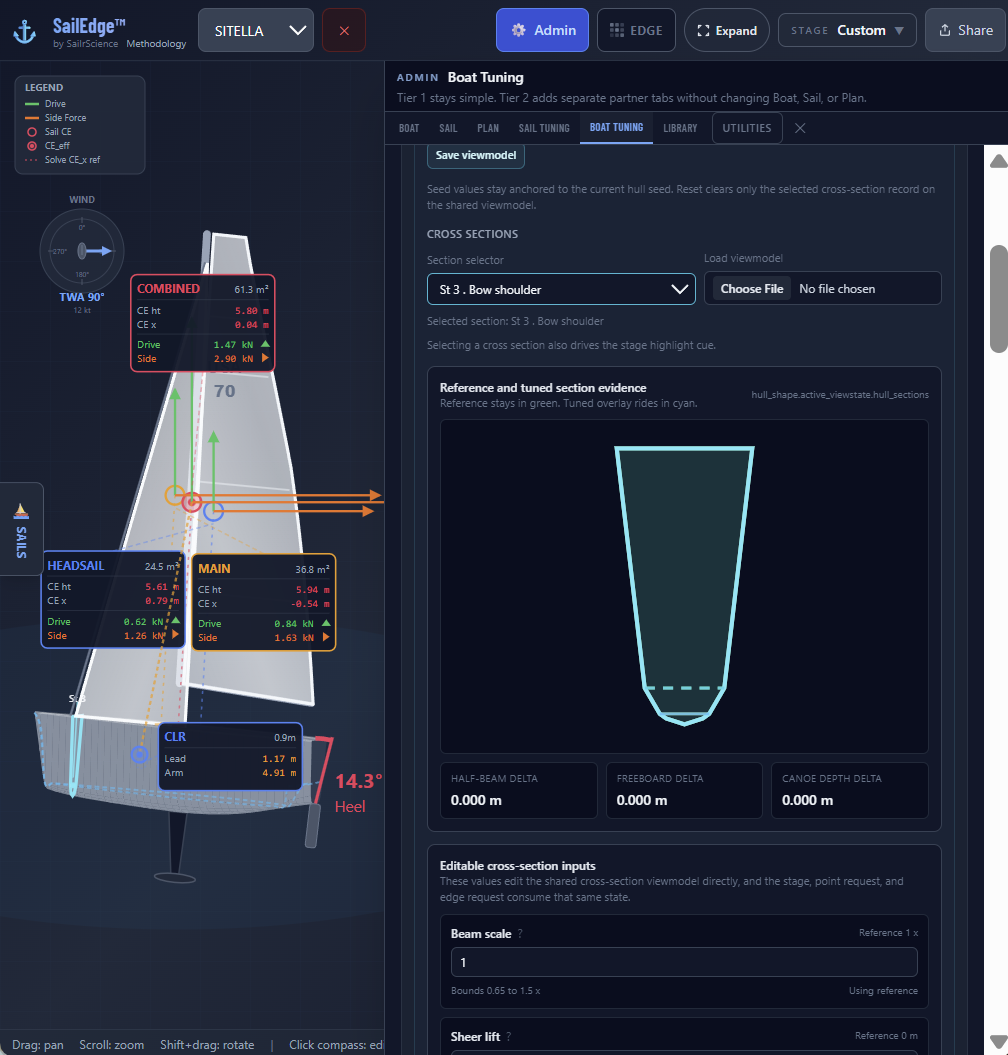Click the 'Reference 1 x' label

point(888,933)
